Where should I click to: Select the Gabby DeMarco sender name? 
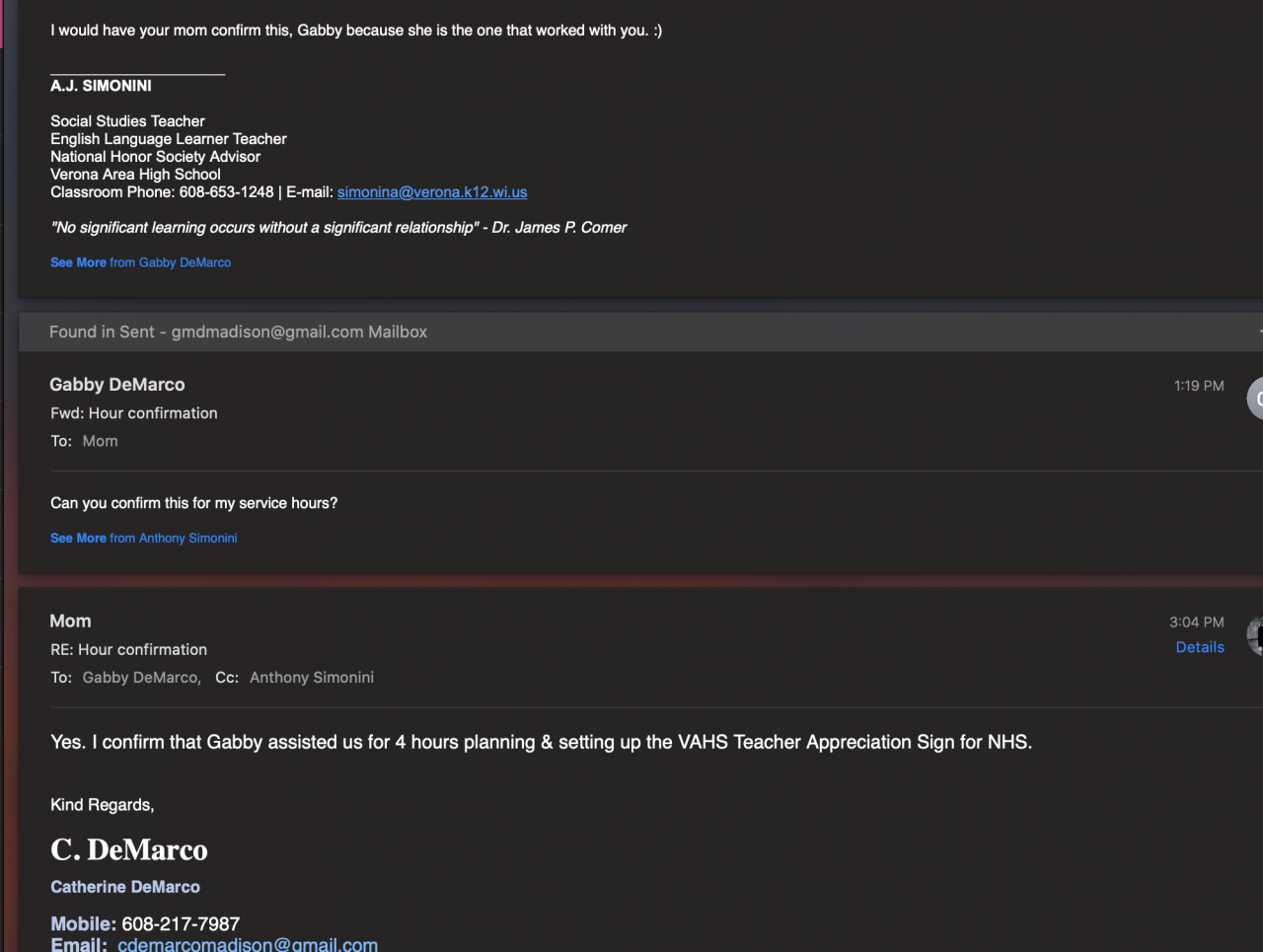pos(116,385)
